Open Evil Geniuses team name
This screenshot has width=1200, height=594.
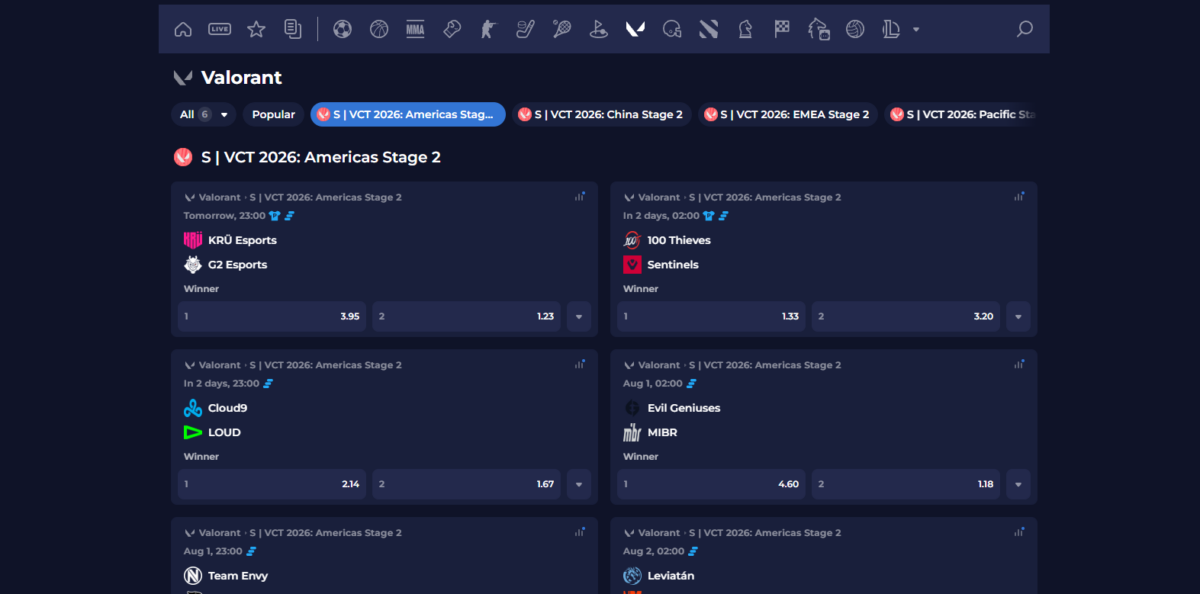(x=684, y=408)
